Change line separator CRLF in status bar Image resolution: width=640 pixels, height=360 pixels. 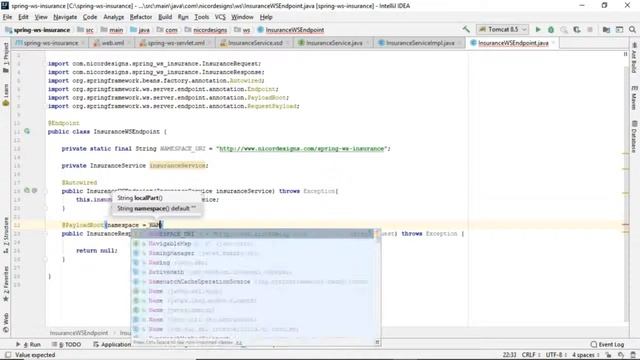tap(531, 355)
